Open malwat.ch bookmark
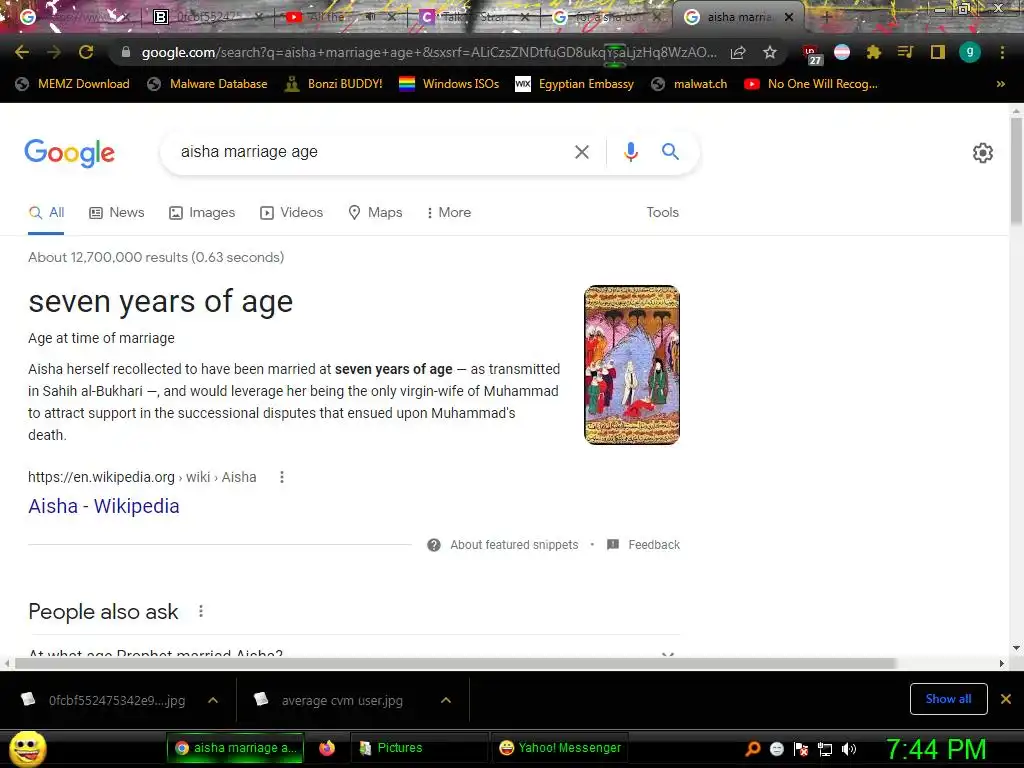The image size is (1024, 768). pos(689,84)
